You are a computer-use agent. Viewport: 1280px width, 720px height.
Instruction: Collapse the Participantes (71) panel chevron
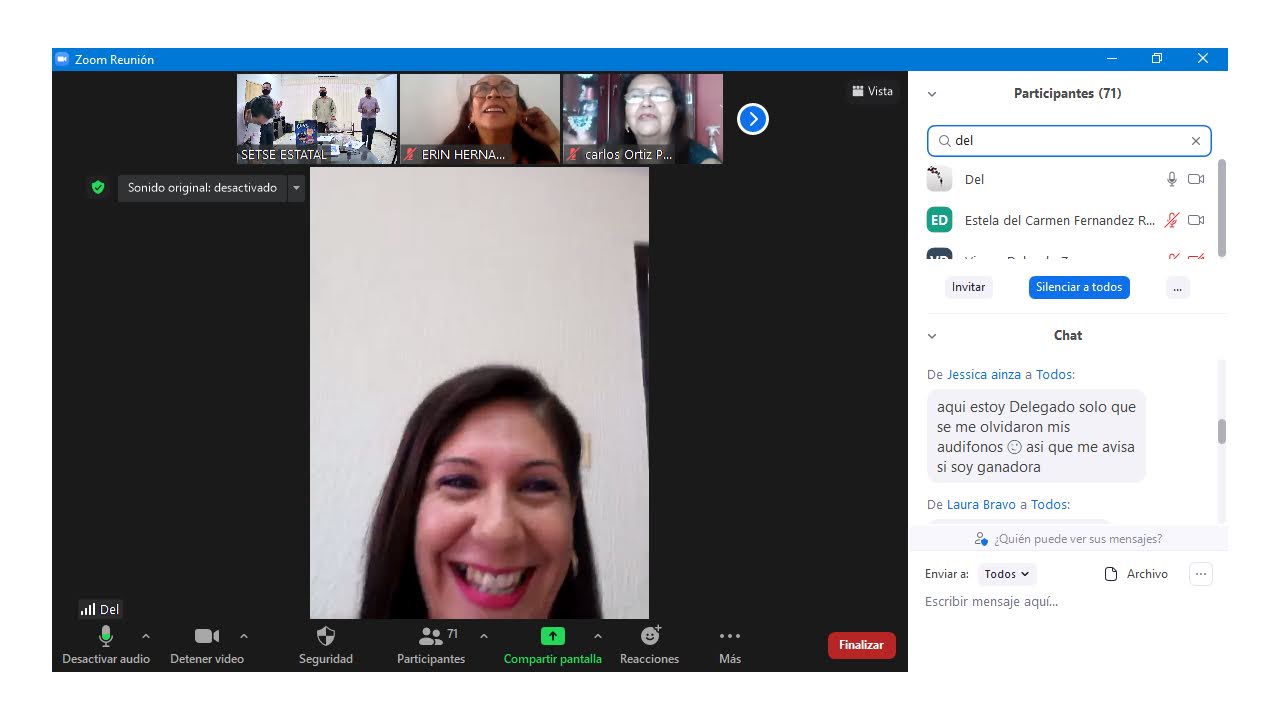pos(932,94)
